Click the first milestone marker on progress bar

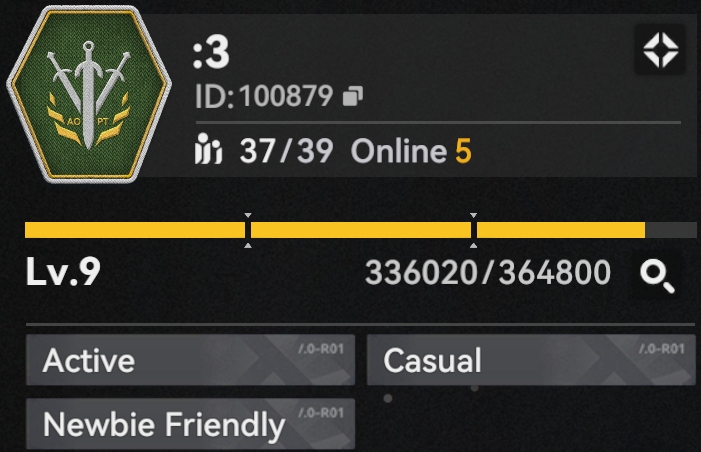248,230
